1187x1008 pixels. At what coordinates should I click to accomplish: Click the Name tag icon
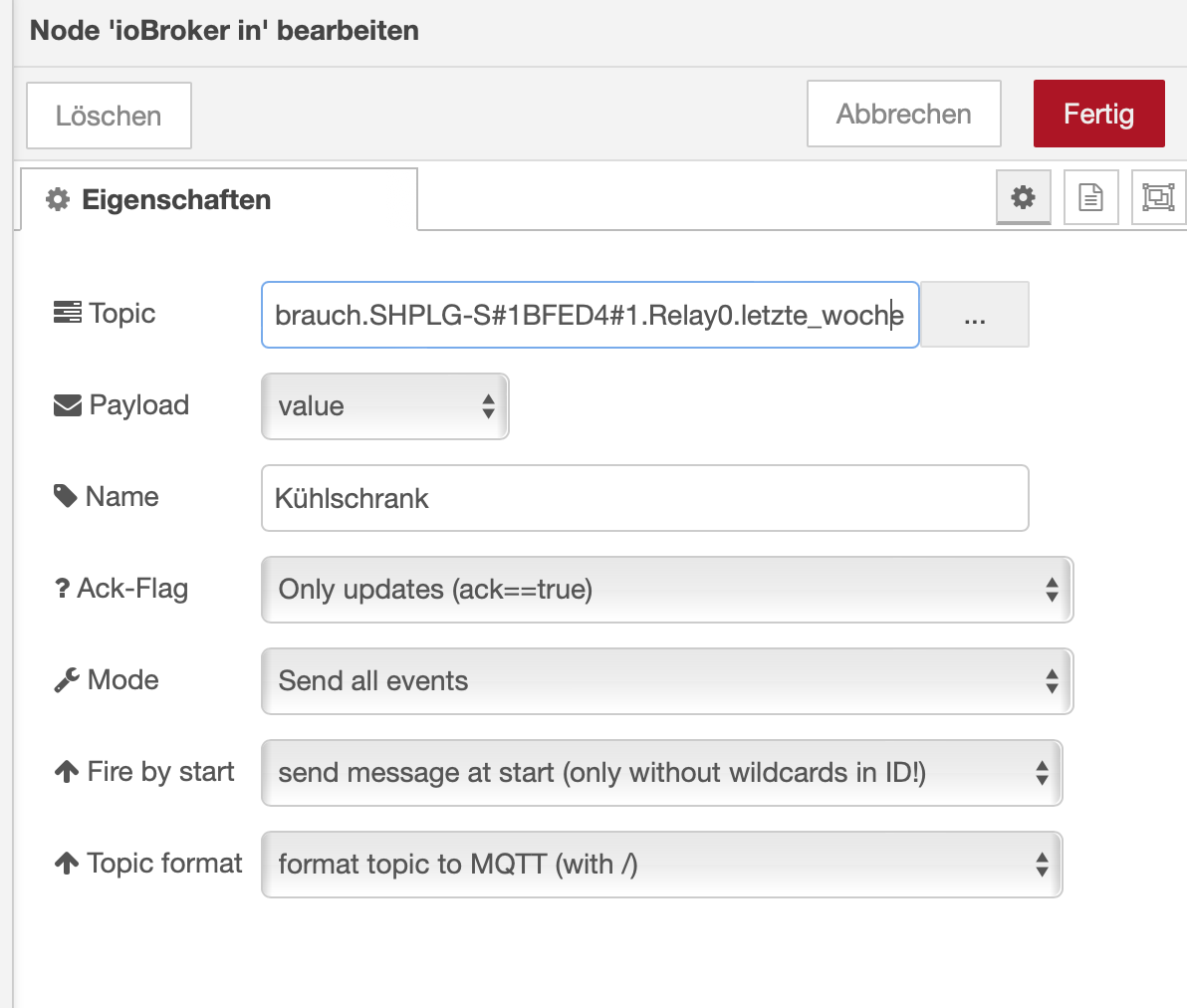[66, 496]
